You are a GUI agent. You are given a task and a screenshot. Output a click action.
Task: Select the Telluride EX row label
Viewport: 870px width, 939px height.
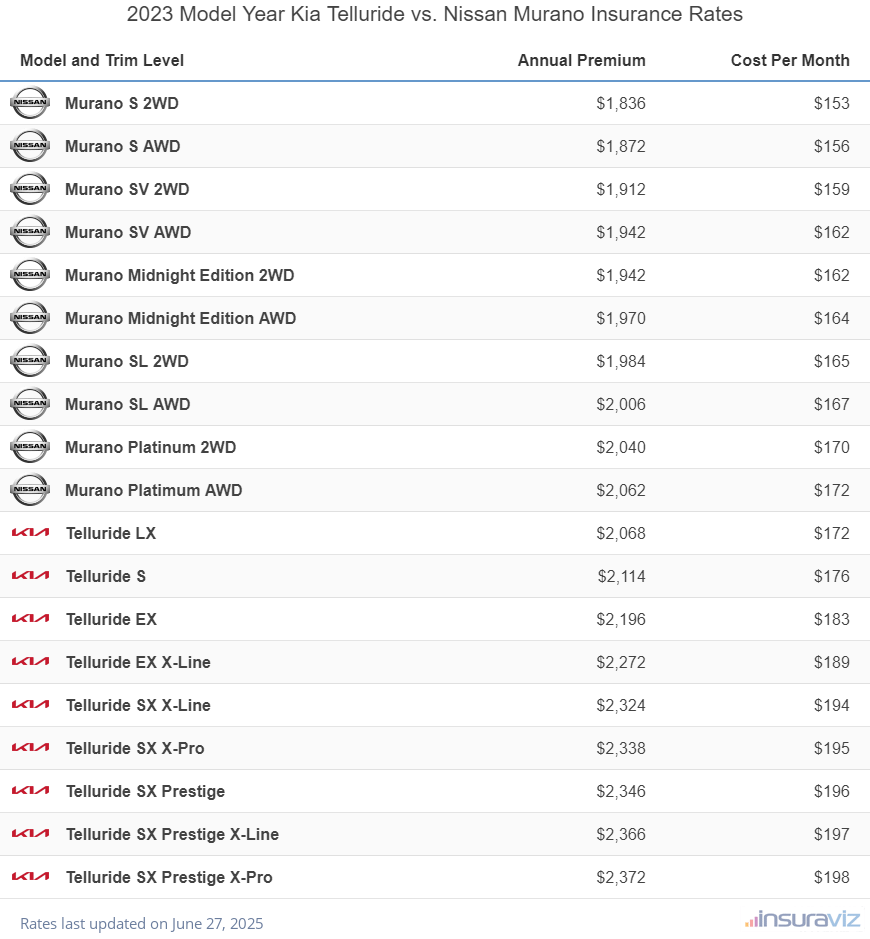point(111,619)
